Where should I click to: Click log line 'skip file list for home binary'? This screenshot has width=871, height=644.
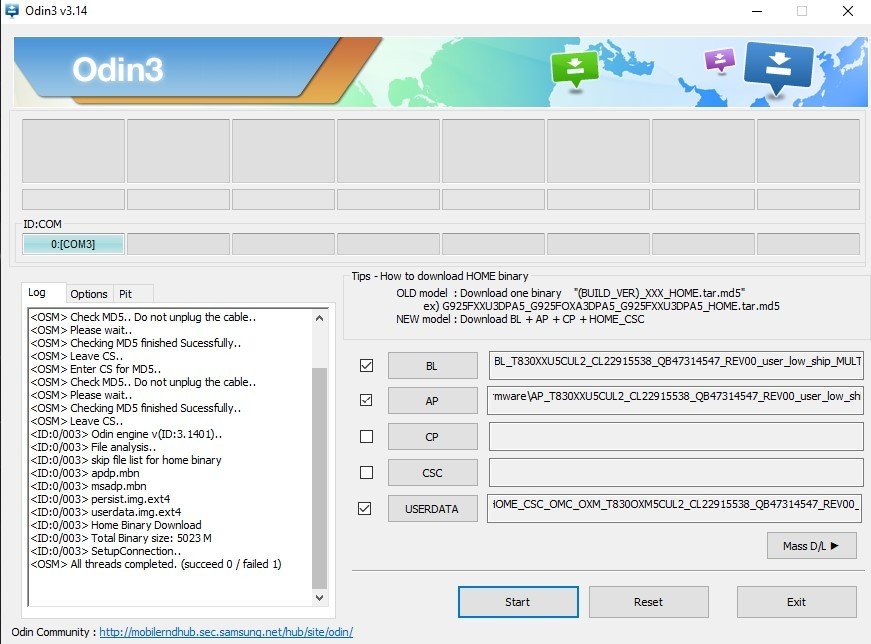126,460
